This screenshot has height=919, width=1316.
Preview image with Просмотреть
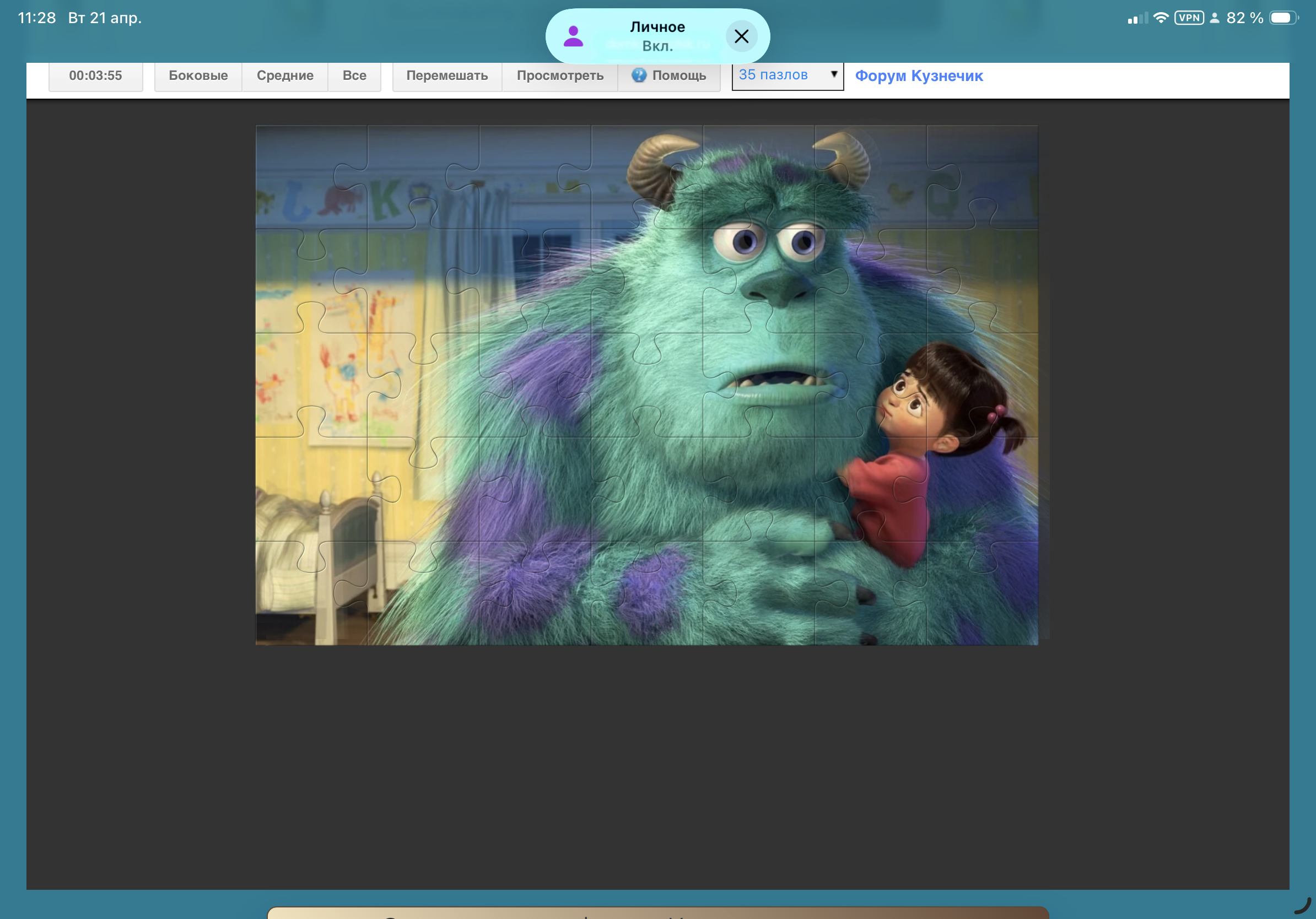coord(560,75)
